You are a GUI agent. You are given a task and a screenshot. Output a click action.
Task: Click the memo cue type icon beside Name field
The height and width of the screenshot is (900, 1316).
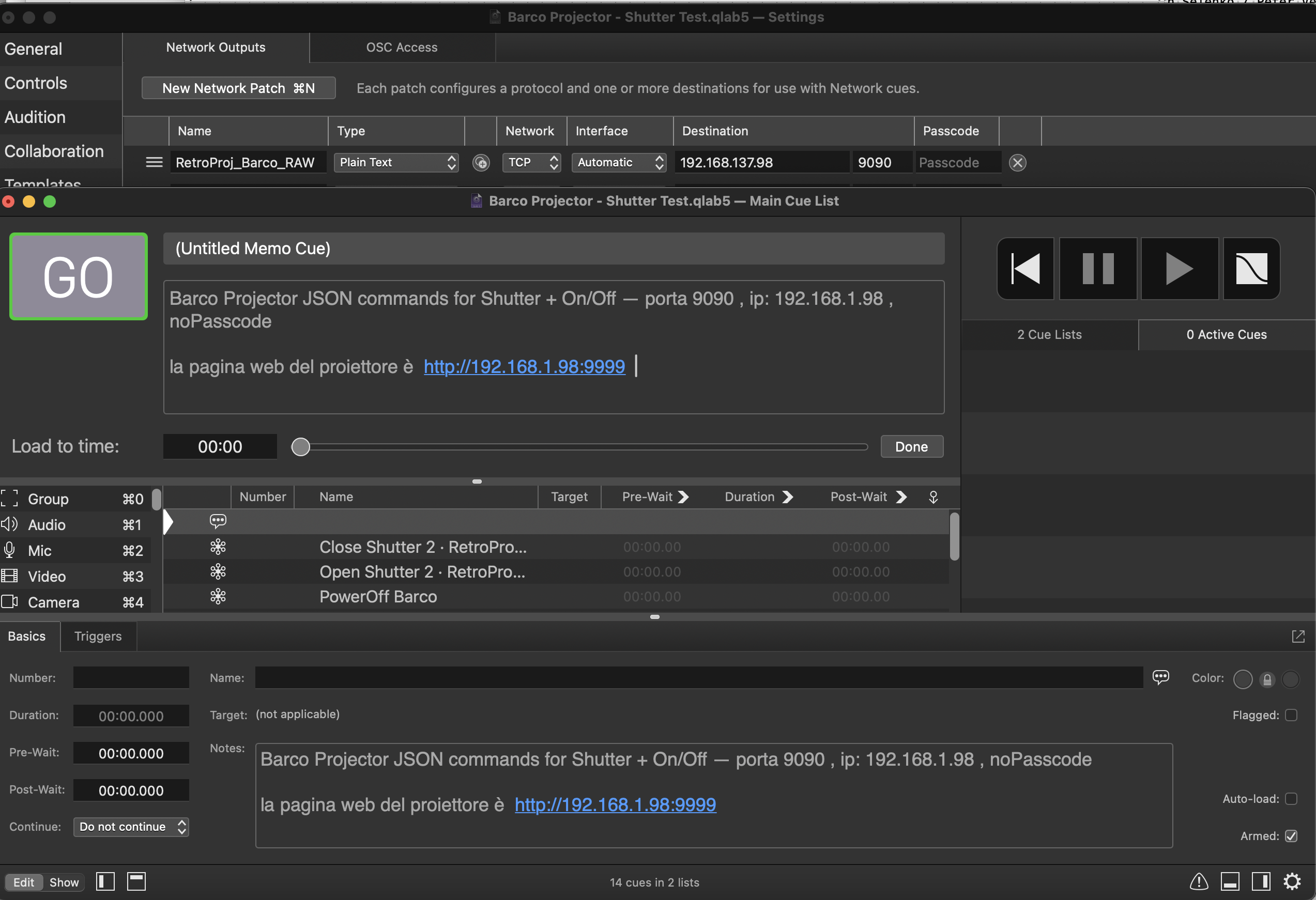[1161, 677]
